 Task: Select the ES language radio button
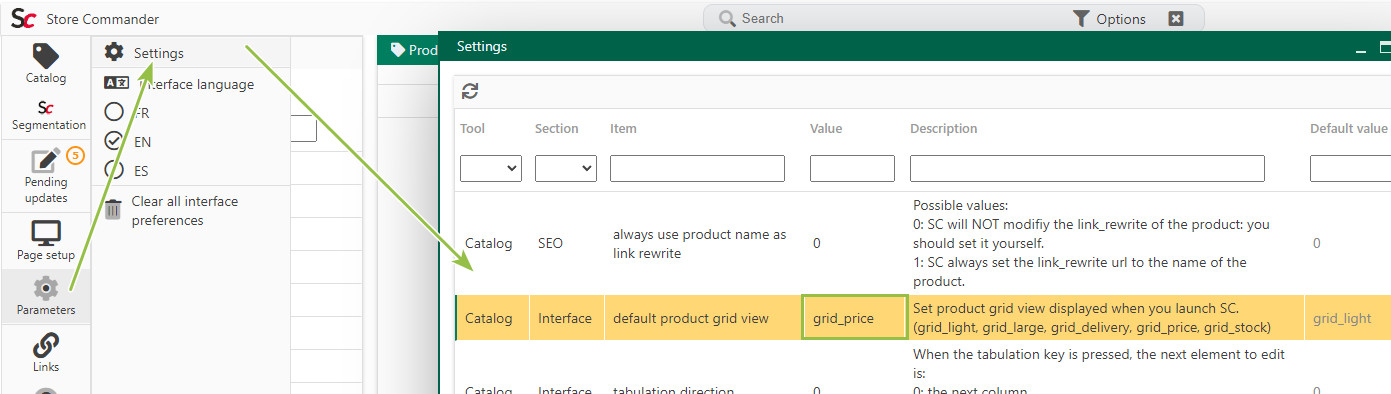pyautogui.click(x=114, y=170)
